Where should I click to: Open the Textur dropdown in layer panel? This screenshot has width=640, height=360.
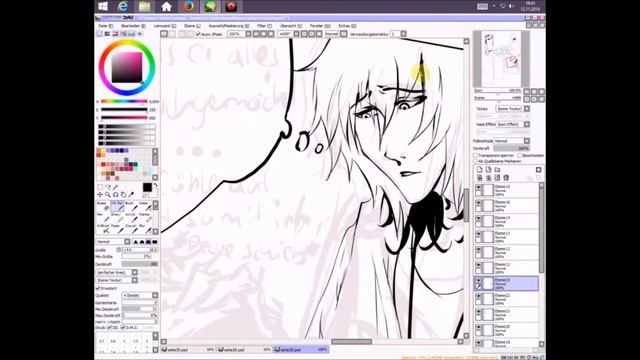(x=527, y=109)
